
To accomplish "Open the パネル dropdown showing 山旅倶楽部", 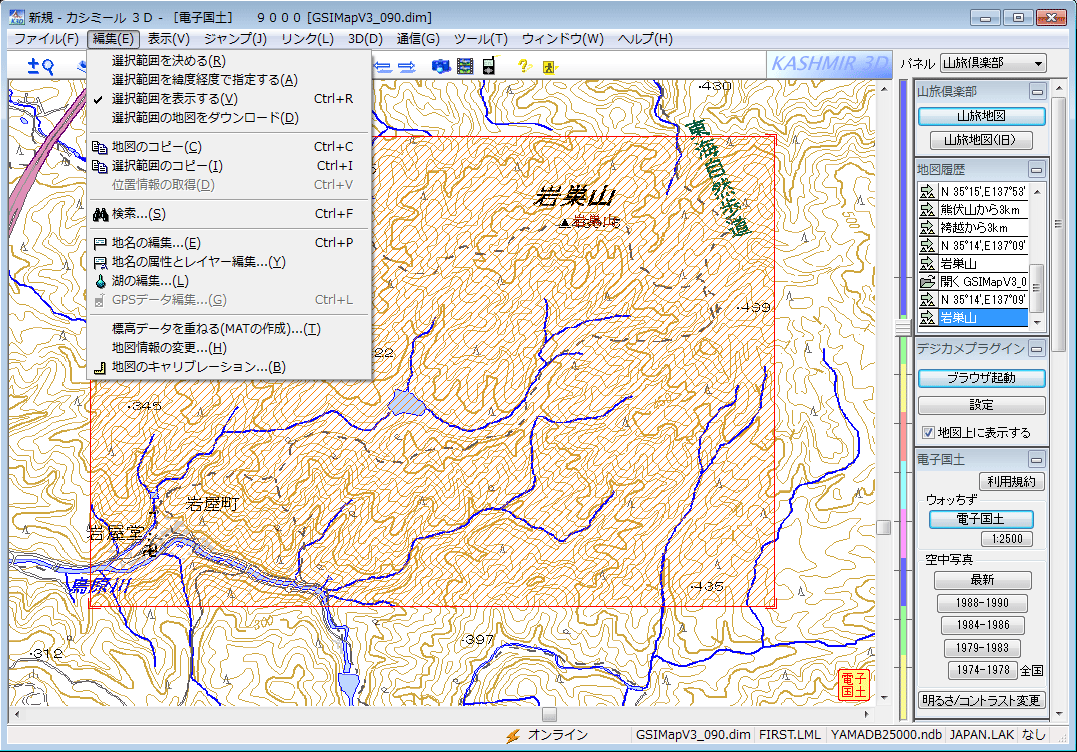I will (x=993, y=63).
